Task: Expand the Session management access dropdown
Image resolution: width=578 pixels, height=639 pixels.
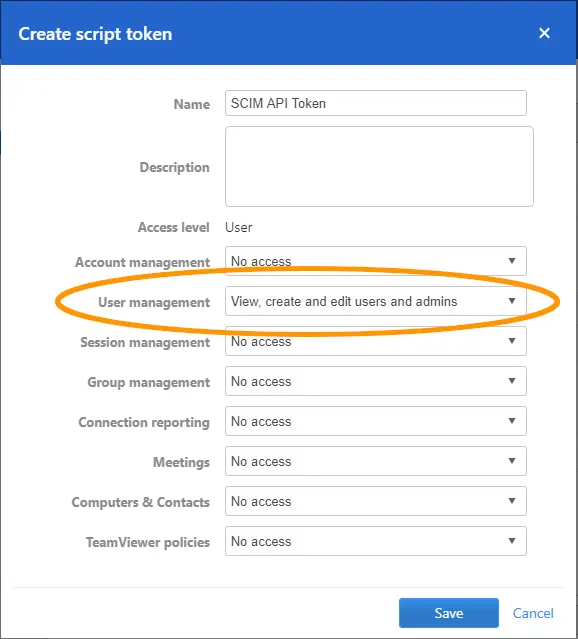Action: pyautogui.click(x=375, y=341)
